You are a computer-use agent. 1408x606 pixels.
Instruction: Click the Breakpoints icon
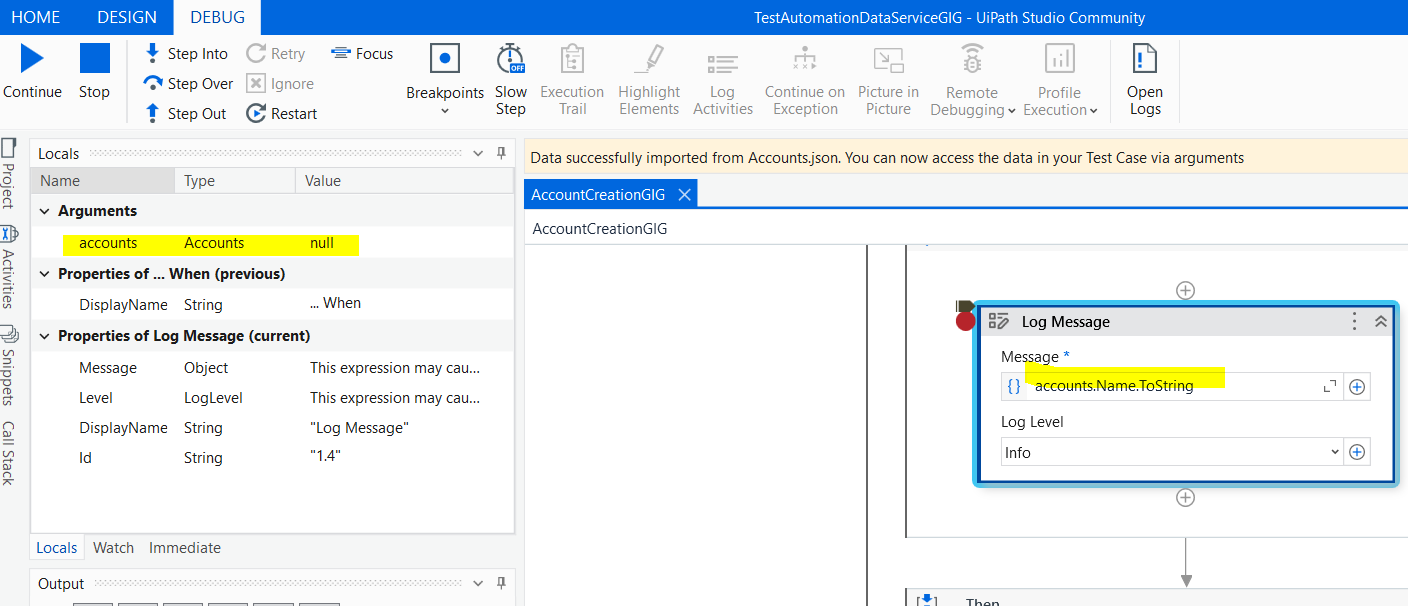coord(445,59)
